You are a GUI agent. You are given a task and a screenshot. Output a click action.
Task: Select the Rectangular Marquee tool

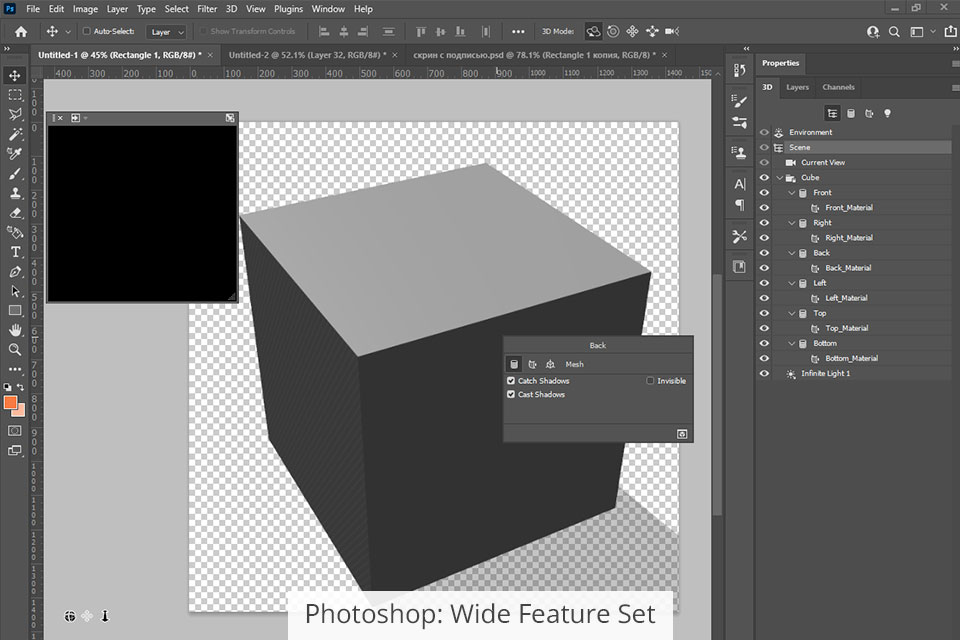15,95
